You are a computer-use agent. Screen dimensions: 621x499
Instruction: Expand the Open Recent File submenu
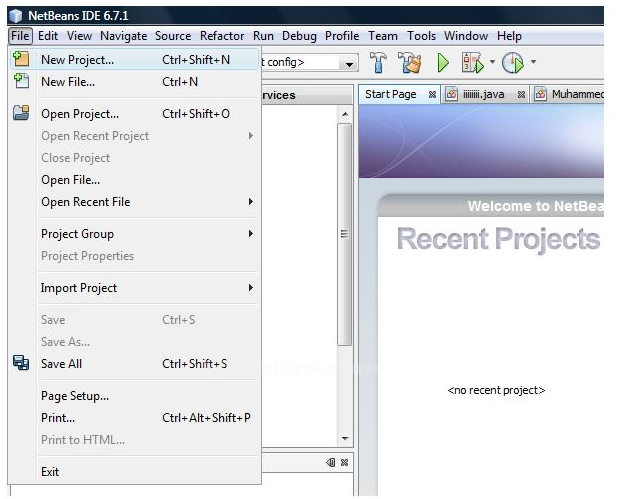tap(250, 202)
